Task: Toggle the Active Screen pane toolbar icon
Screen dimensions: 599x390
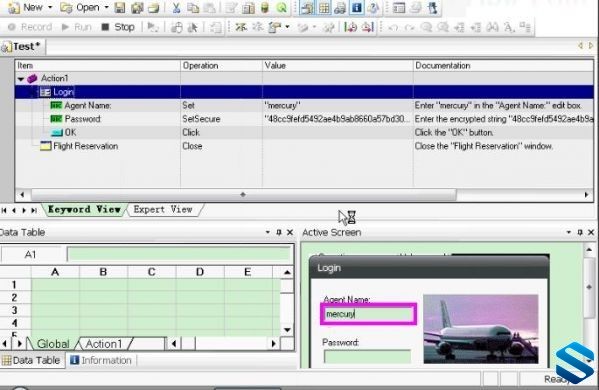Action: point(307,8)
